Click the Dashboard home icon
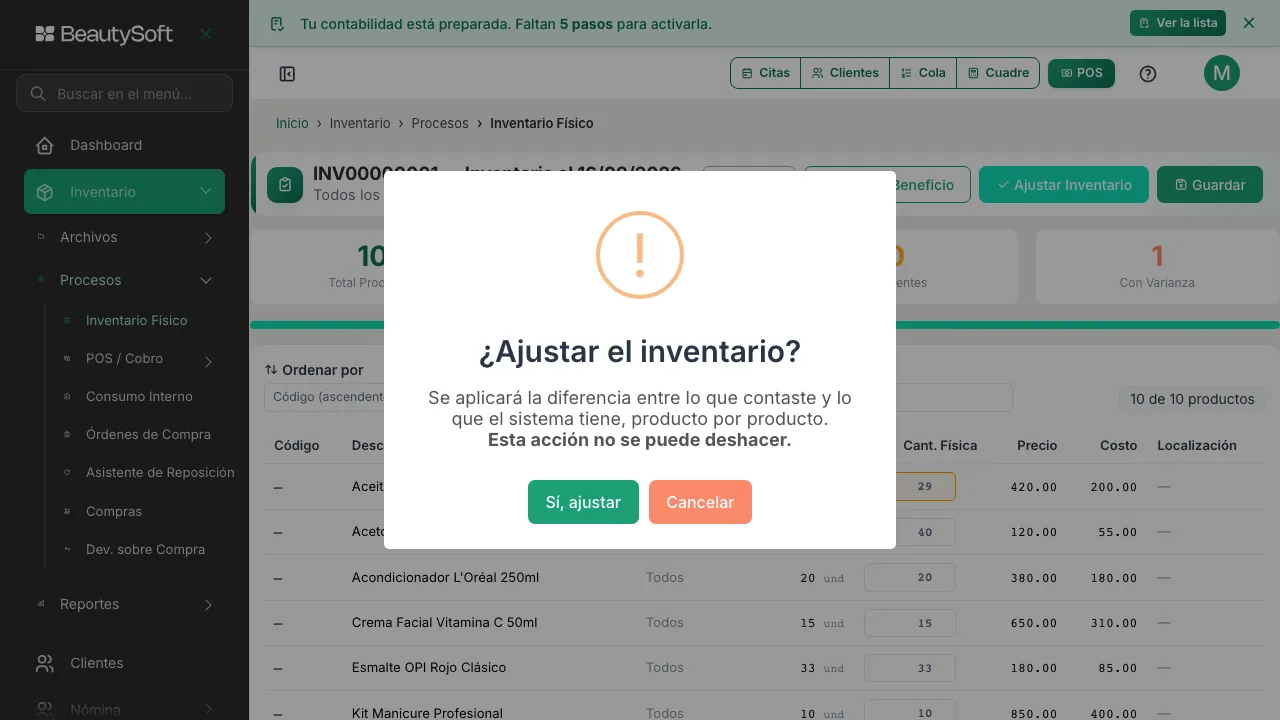This screenshot has width=1280, height=720. [45, 146]
